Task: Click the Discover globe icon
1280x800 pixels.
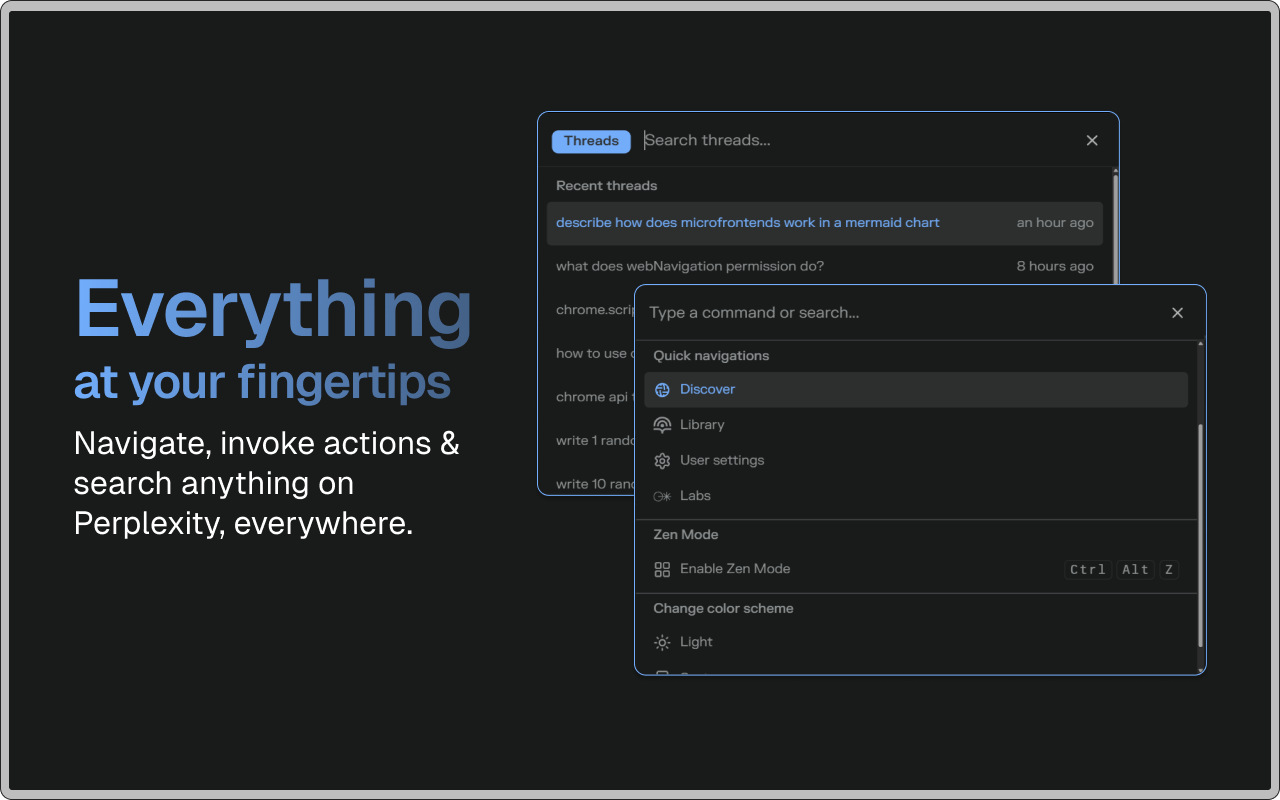Action: click(662, 390)
